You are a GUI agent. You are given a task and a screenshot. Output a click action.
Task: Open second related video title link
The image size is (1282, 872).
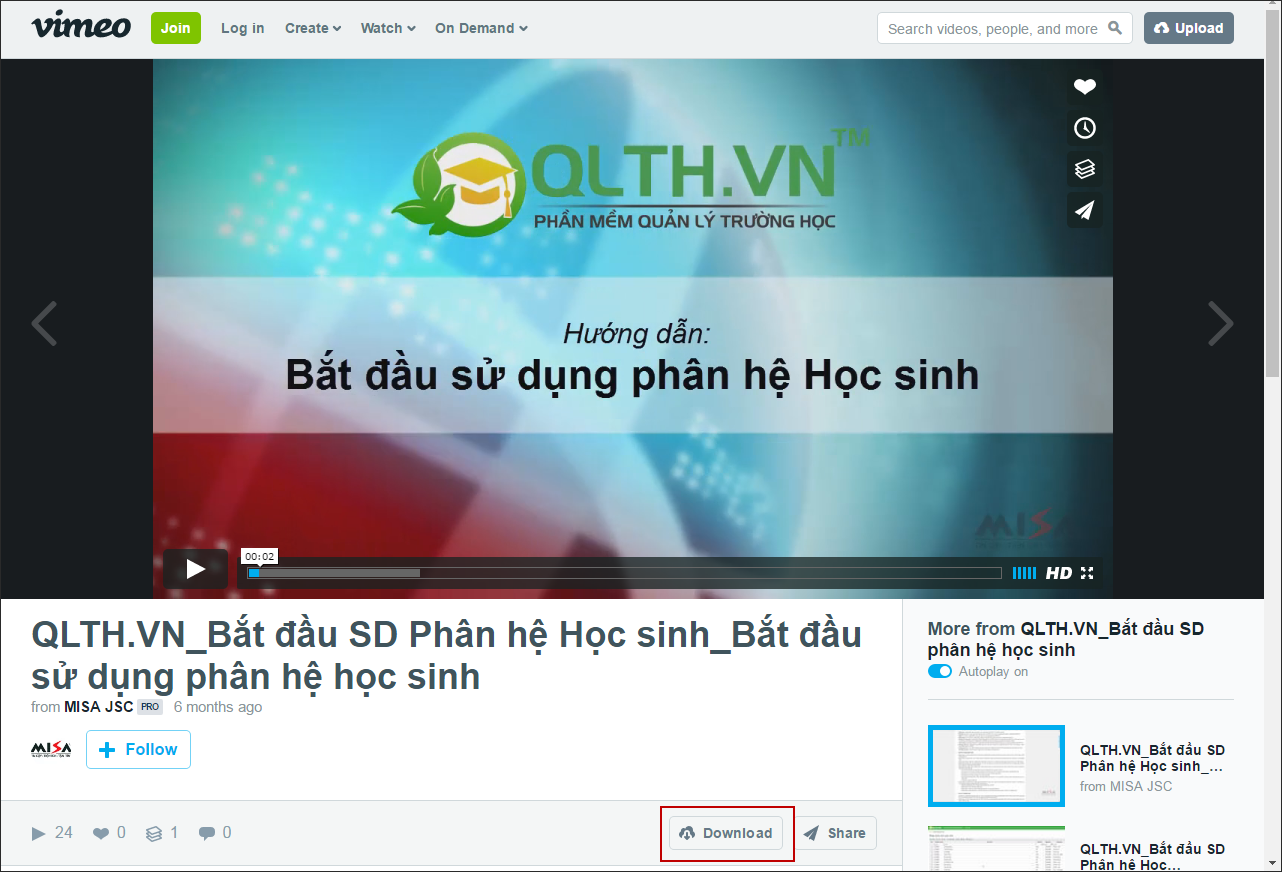(1153, 856)
